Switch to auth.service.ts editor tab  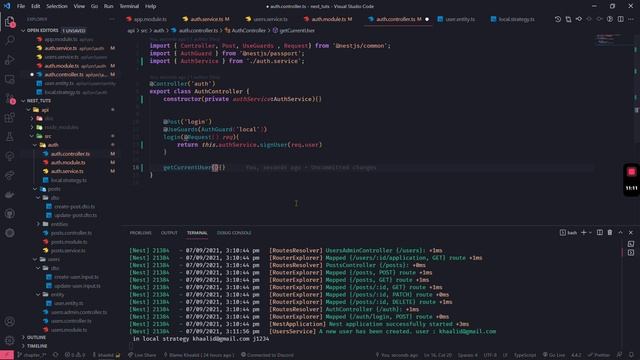[x=206, y=19]
